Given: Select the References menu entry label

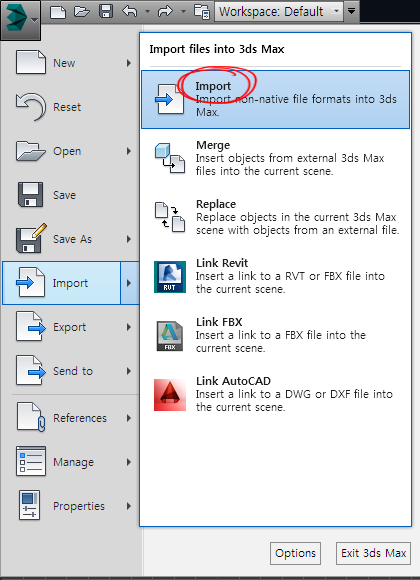Looking at the screenshot, I should 80,418.
